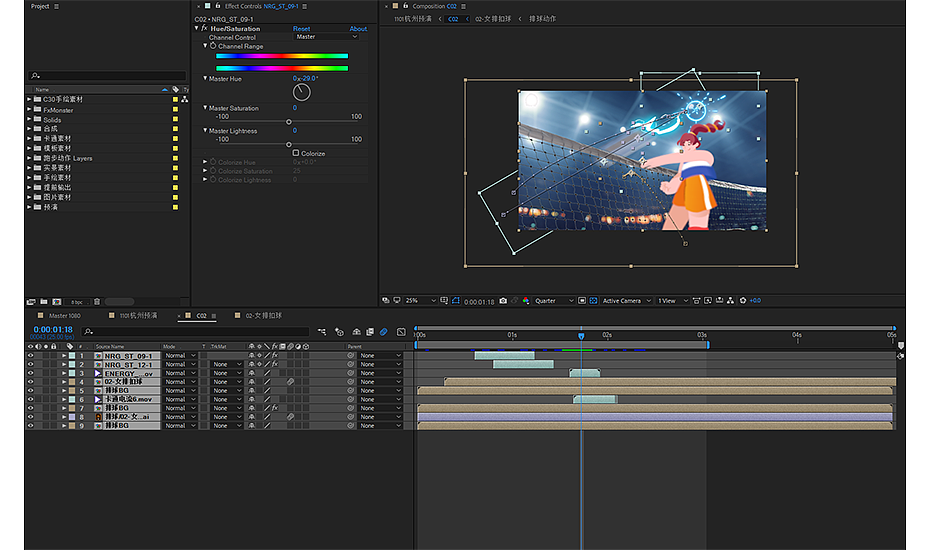
Task: Open the 25% magnification dropdown
Action: 421,301
